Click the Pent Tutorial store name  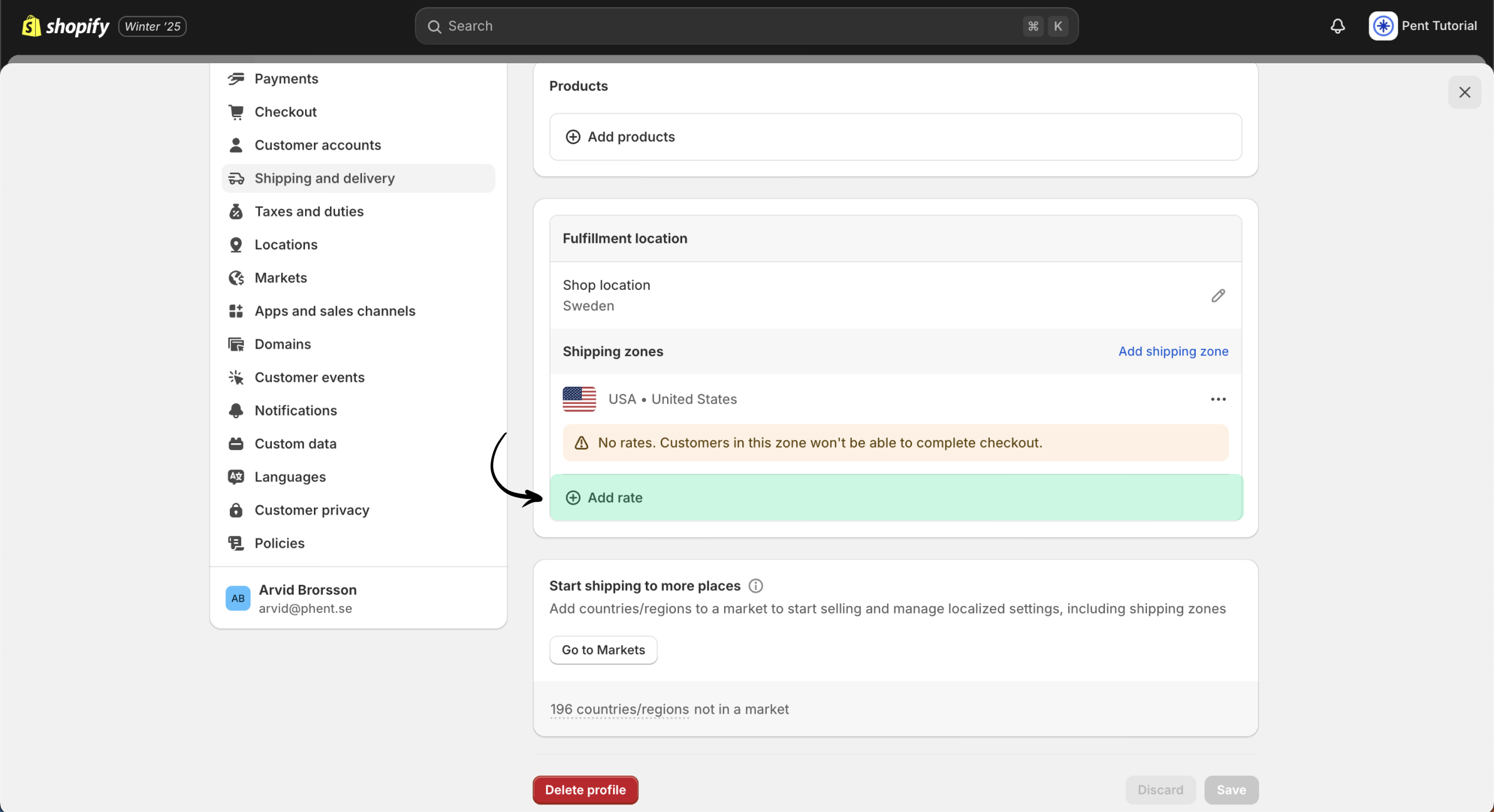(1439, 26)
